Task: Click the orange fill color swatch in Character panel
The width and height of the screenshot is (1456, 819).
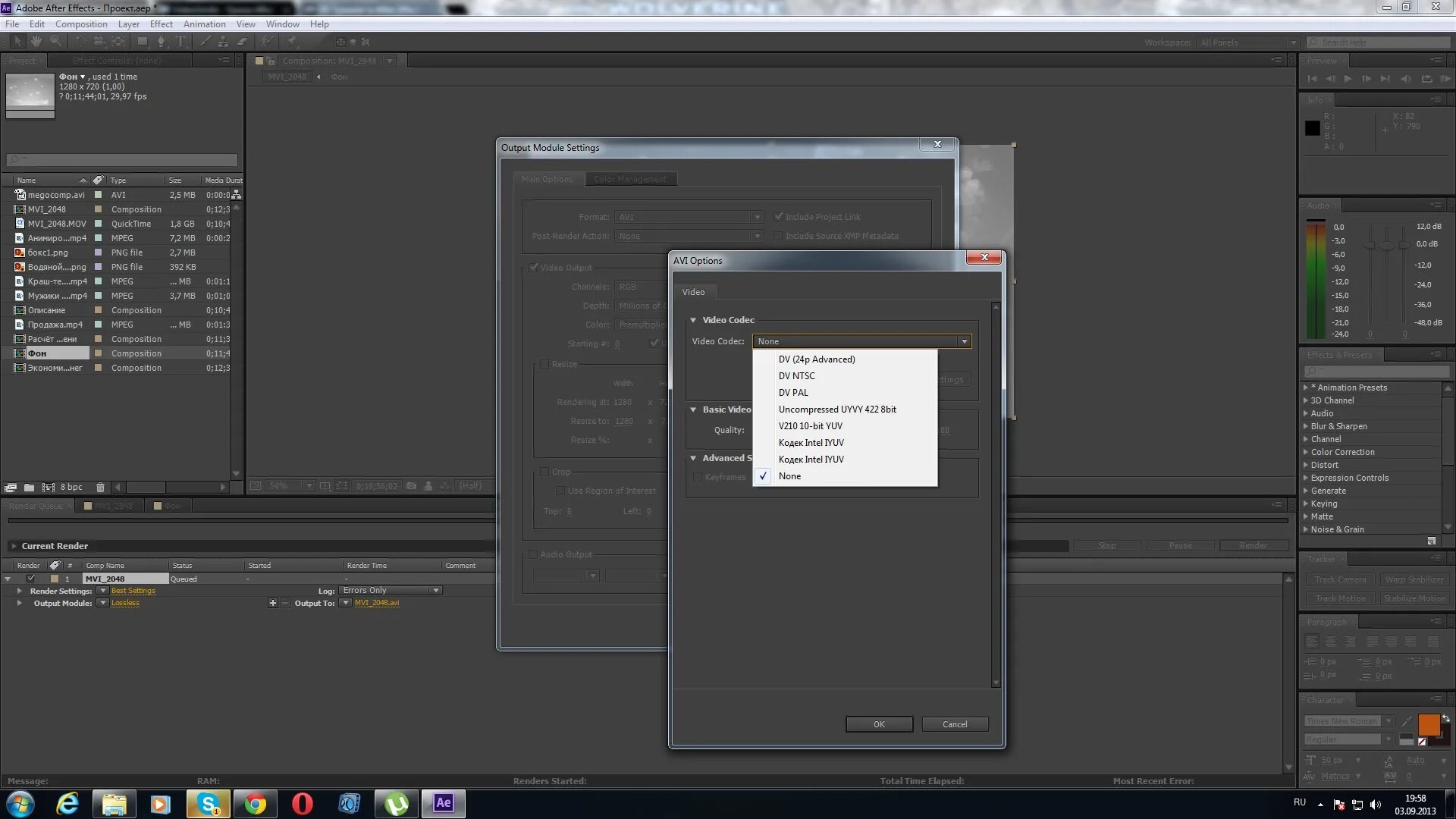Action: (x=1429, y=725)
